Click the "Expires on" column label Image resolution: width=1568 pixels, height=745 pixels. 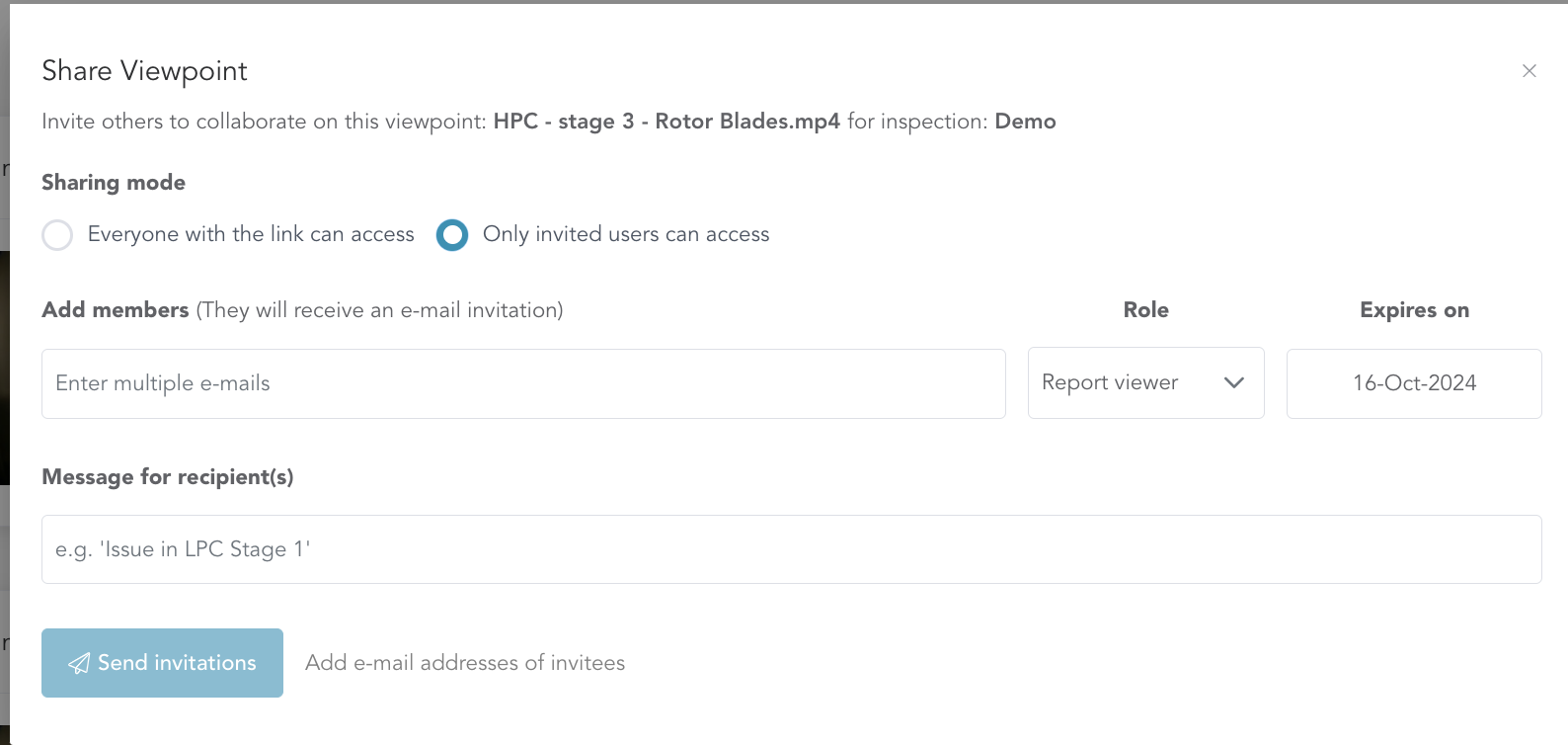tap(1414, 310)
